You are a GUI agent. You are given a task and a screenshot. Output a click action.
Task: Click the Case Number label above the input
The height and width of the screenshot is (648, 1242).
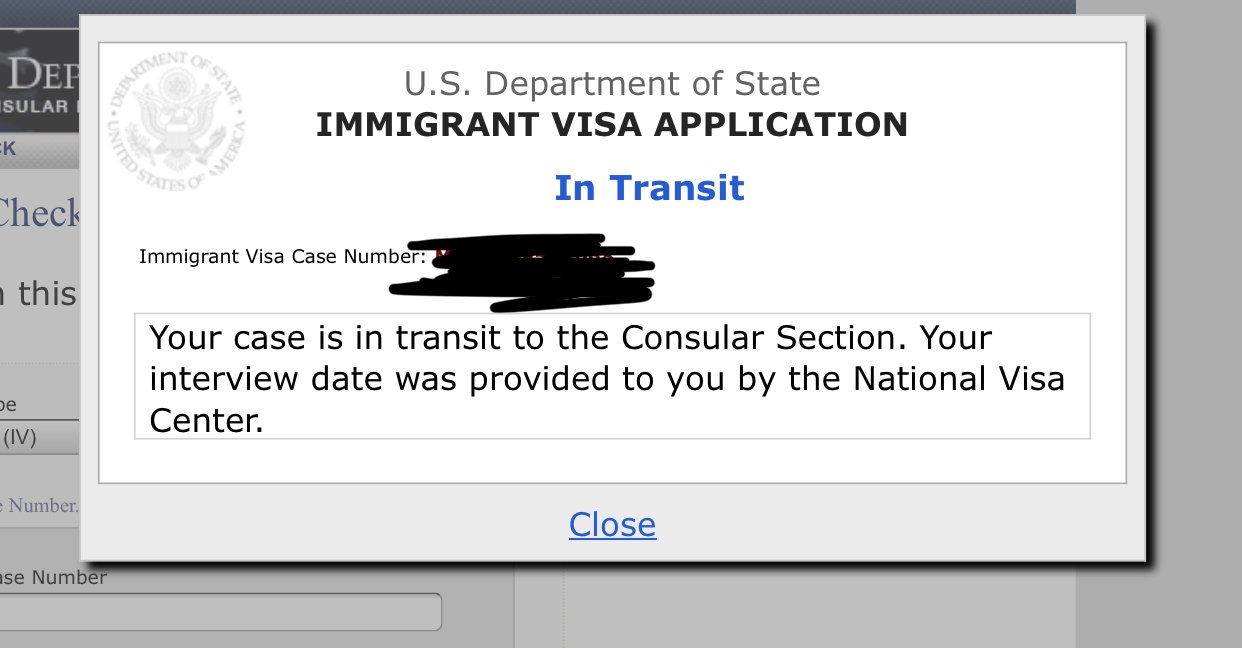[55, 576]
